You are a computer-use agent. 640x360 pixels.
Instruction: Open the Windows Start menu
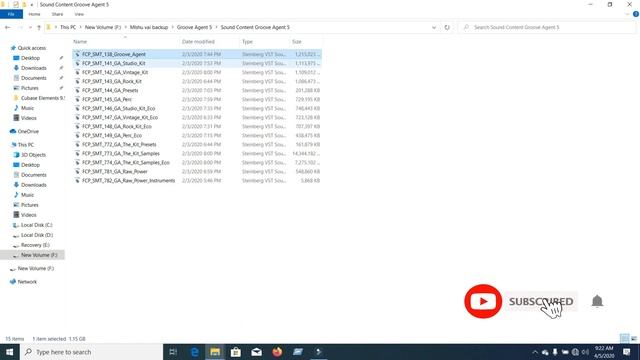click(x=10, y=352)
